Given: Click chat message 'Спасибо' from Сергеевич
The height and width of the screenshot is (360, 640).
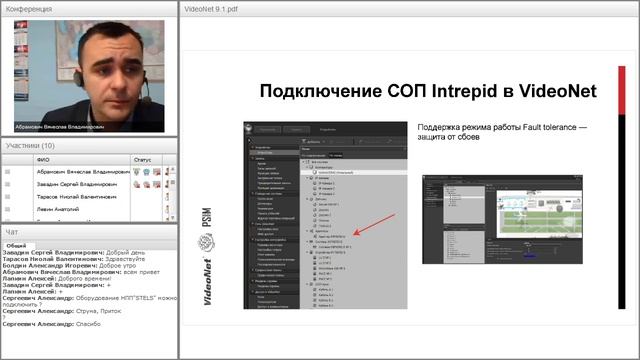Looking at the screenshot, I should pos(88,324).
